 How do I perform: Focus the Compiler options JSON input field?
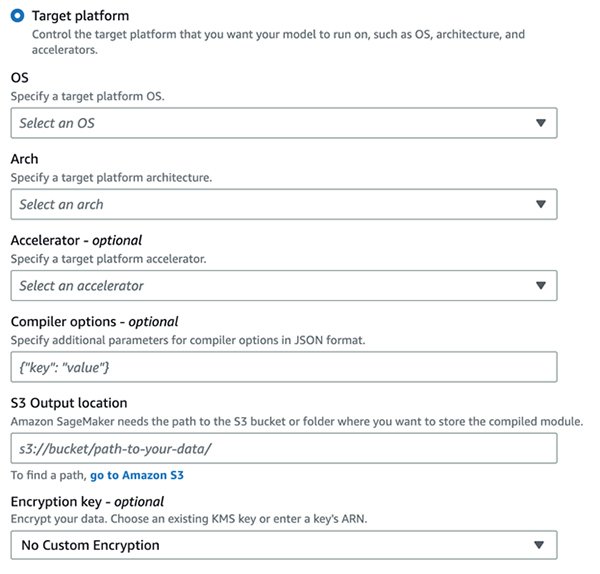pyautogui.click(x=283, y=368)
